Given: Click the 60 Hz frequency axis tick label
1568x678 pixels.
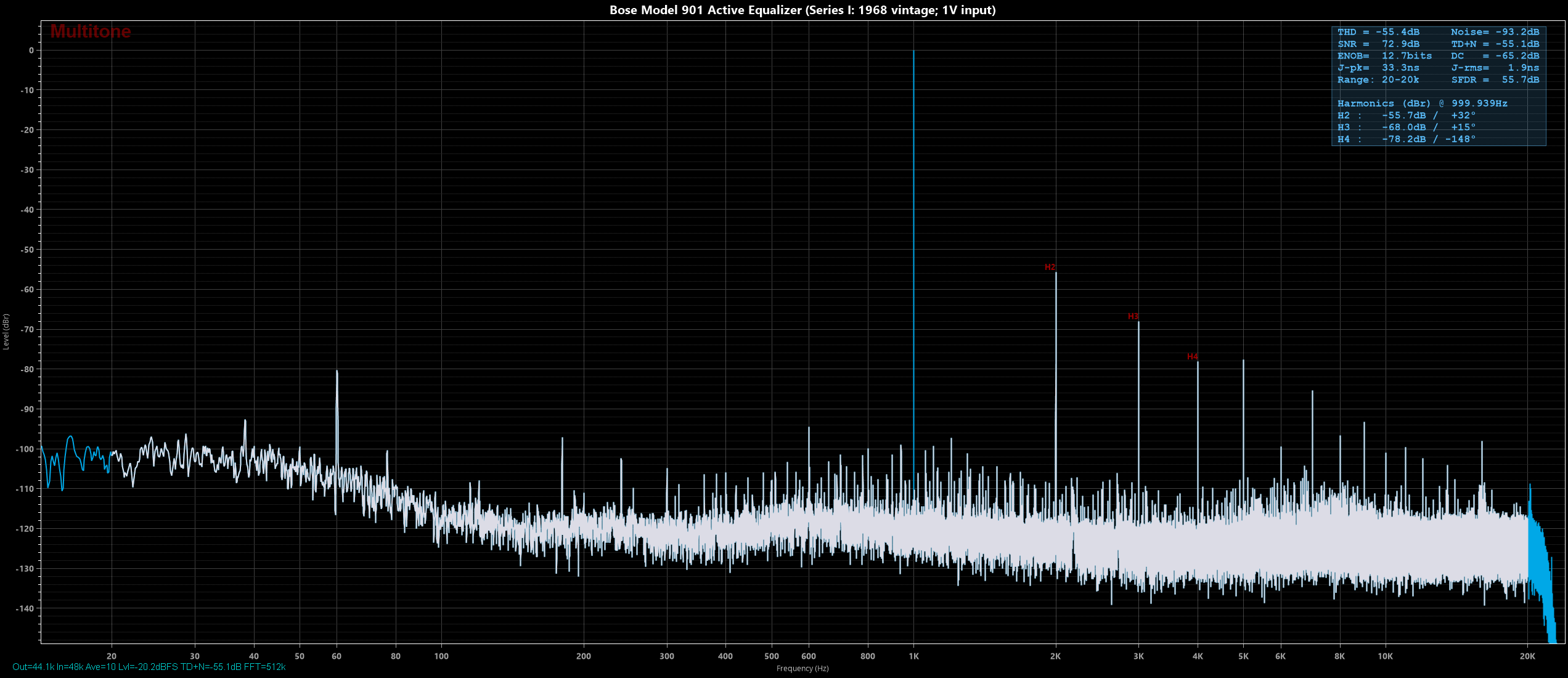Looking at the screenshot, I should [x=337, y=656].
